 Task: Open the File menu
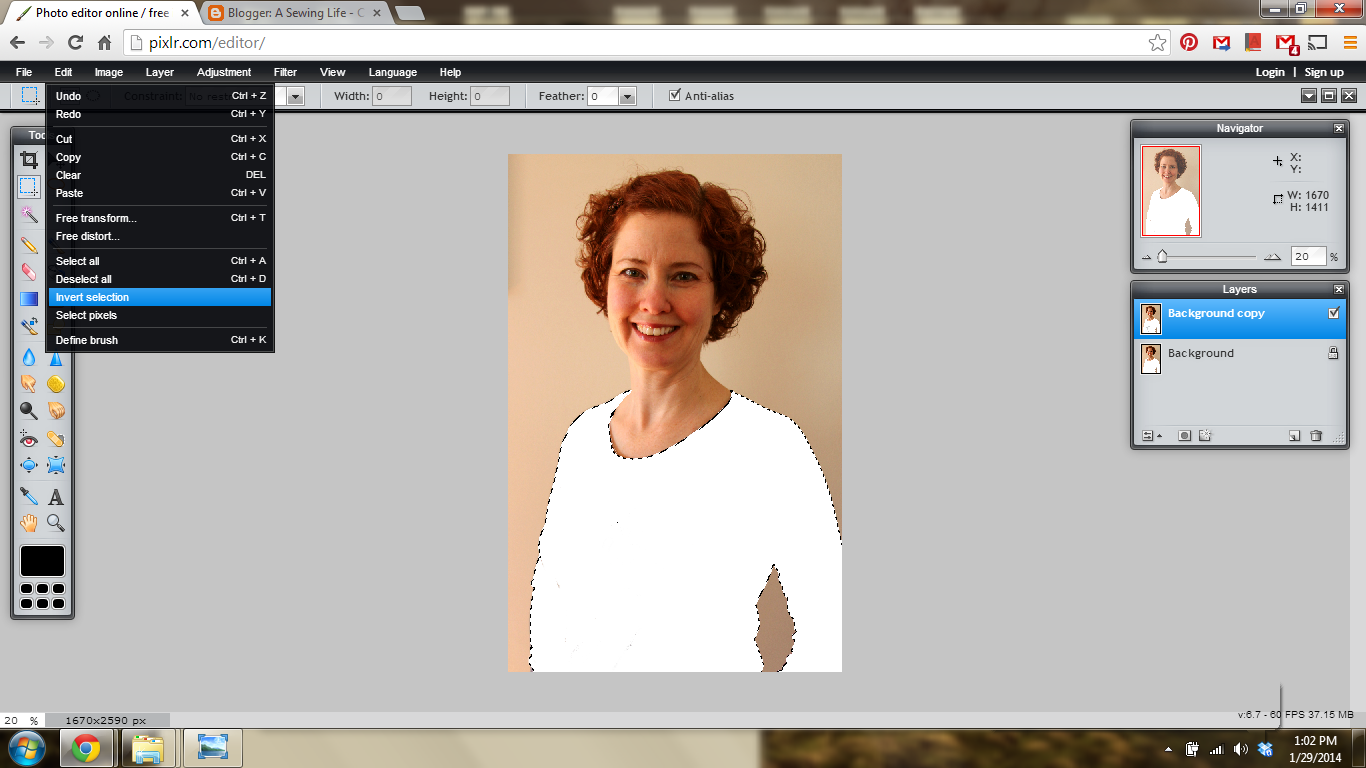pyautogui.click(x=24, y=72)
